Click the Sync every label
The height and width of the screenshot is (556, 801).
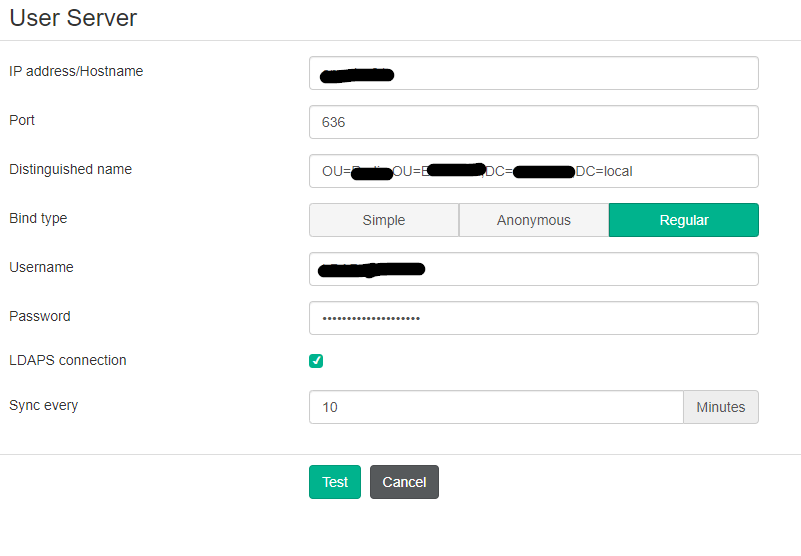43,405
